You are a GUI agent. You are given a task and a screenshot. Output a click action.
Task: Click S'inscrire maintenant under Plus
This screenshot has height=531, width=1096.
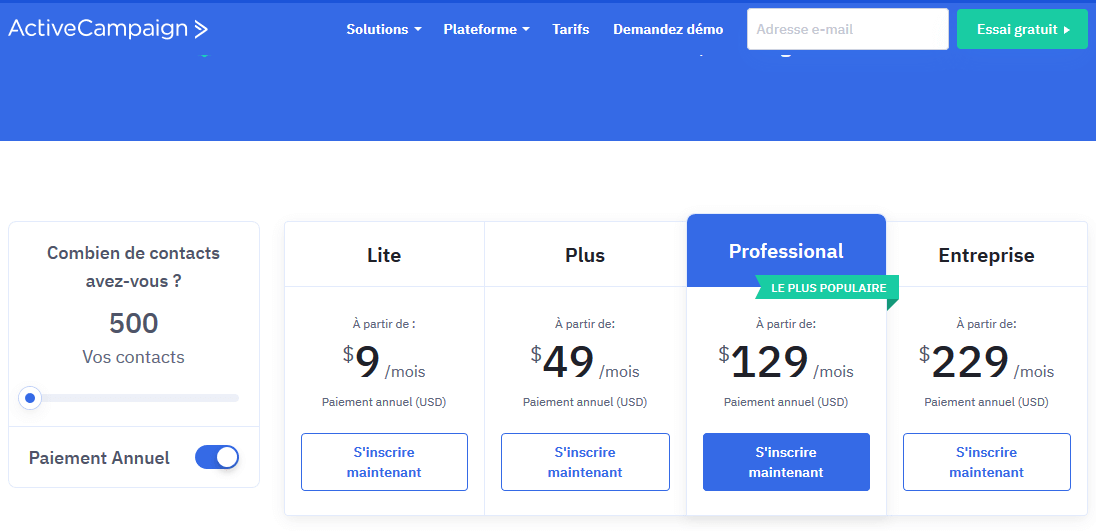pos(585,462)
